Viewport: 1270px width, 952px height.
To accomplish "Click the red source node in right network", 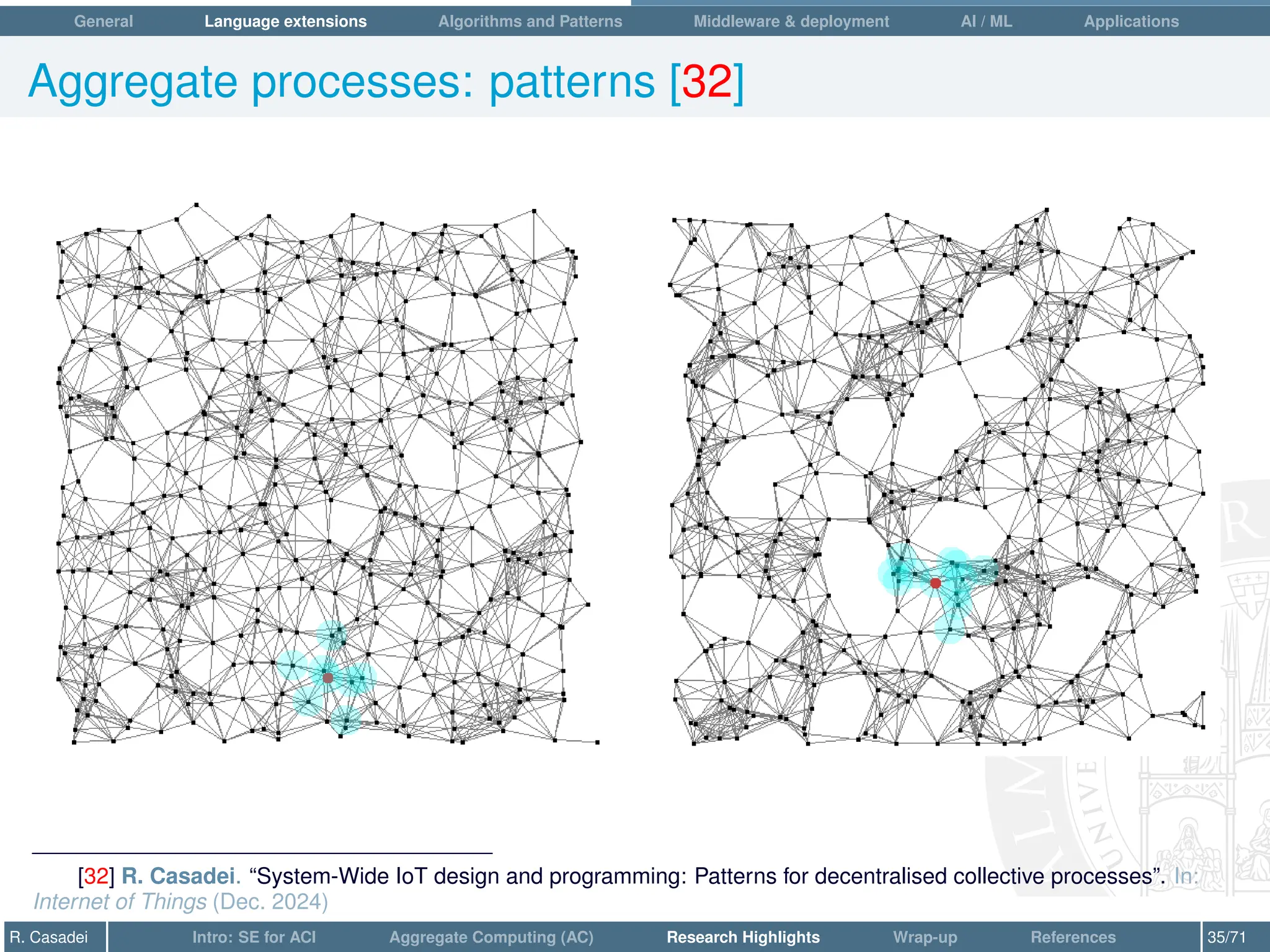I will (936, 583).
